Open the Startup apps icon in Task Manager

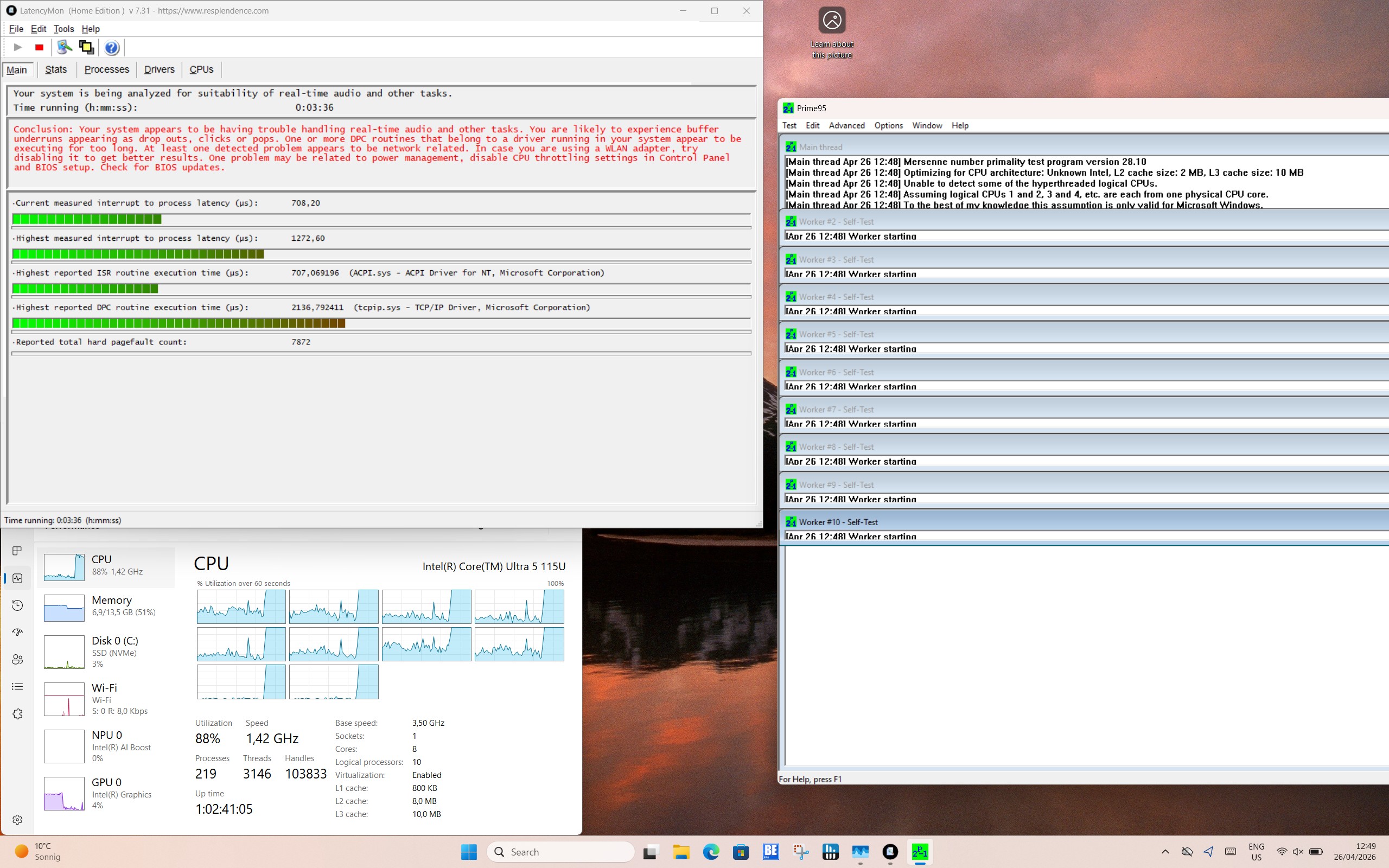17,632
